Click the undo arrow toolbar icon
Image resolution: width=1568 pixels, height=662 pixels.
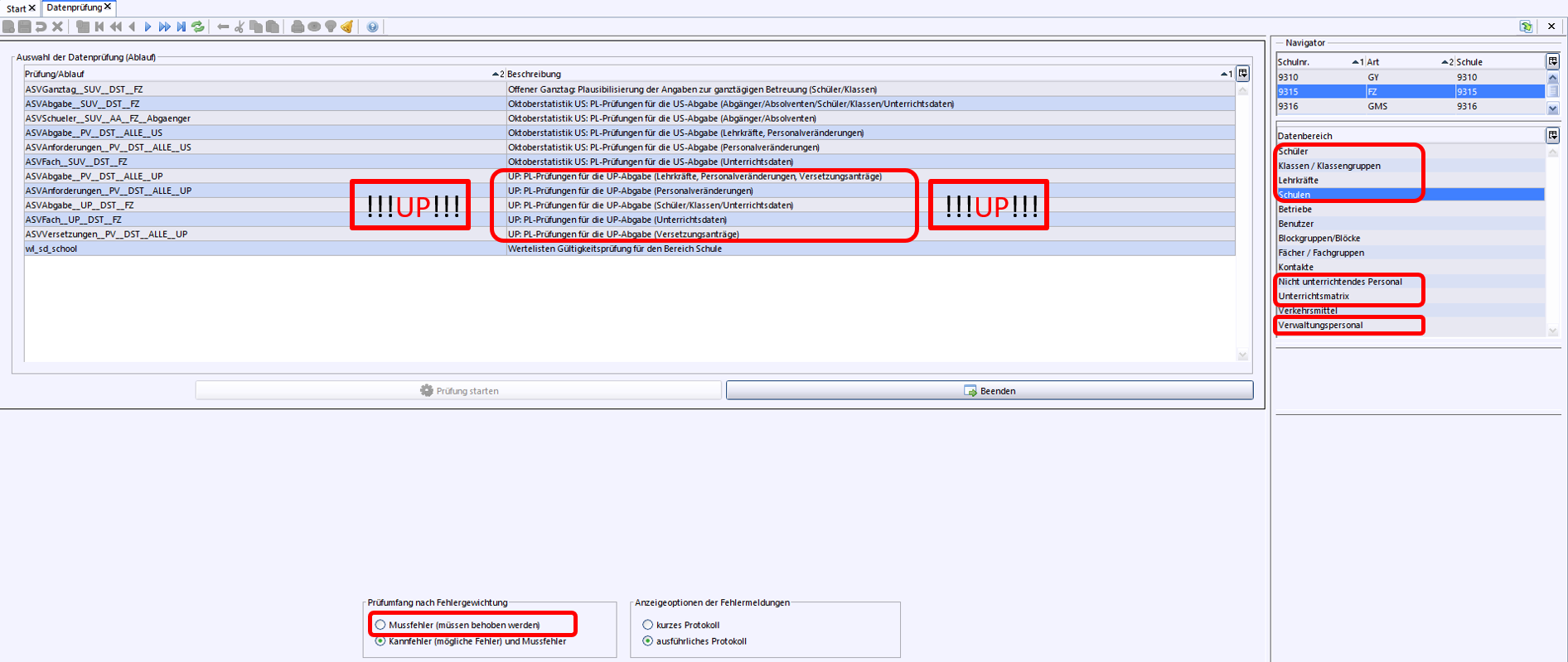41,27
